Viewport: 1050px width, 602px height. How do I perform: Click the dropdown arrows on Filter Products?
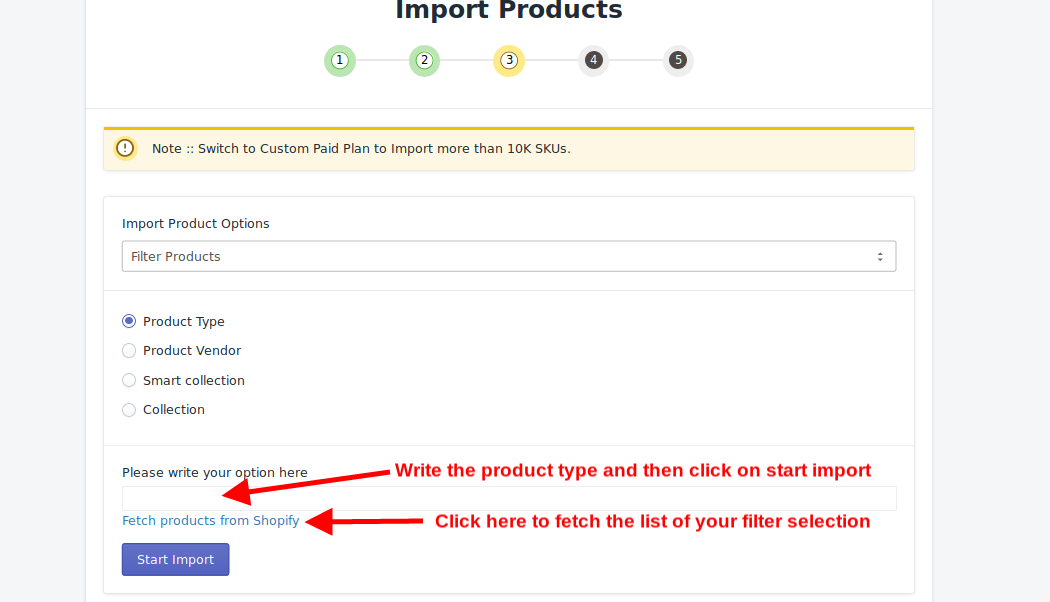880,256
